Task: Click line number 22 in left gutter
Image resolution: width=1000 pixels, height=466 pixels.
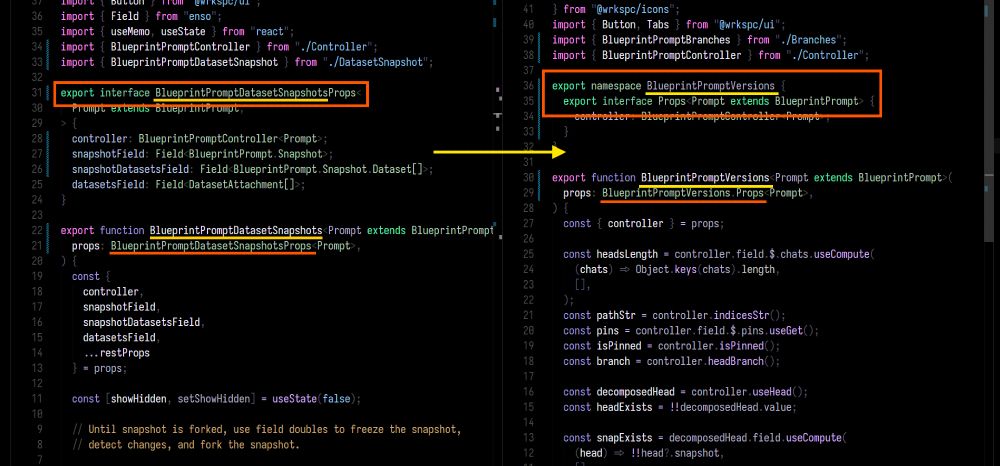Action: pos(36,230)
